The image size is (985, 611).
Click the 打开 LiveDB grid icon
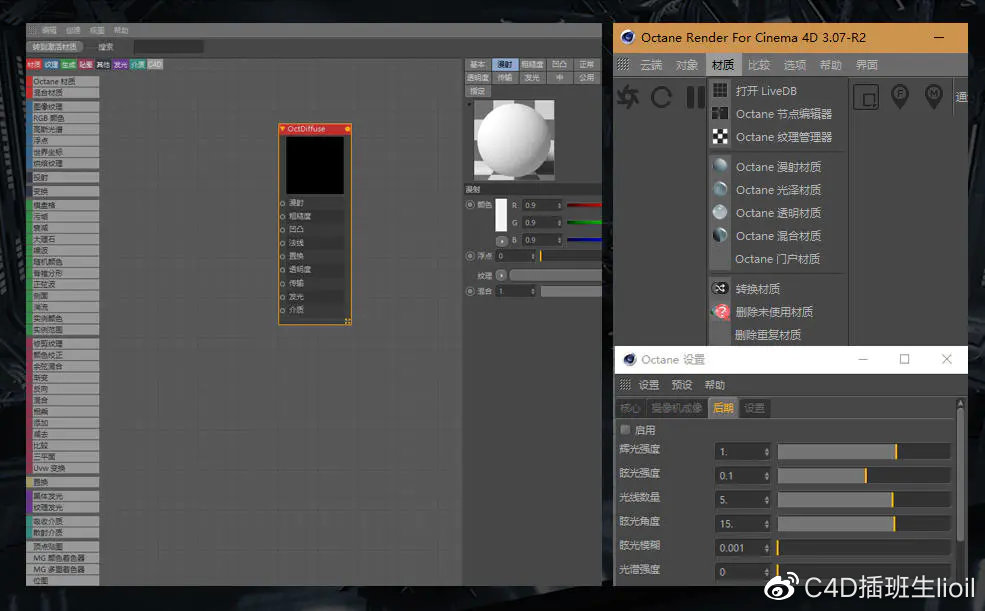(720, 91)
